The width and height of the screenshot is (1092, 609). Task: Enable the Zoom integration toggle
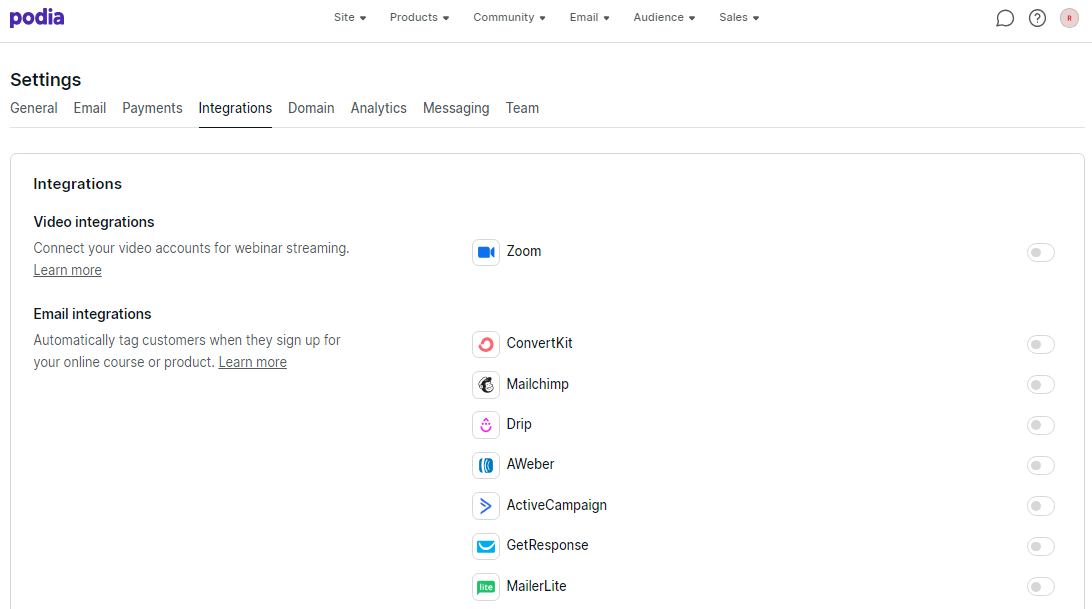click(1040, 252)
